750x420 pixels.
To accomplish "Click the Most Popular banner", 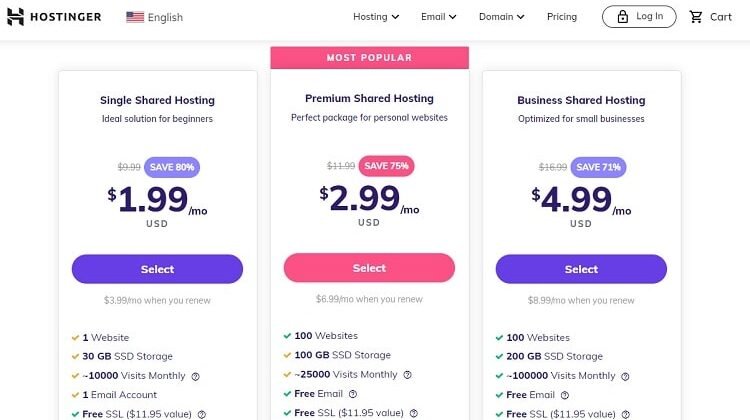I will [369, 58].
